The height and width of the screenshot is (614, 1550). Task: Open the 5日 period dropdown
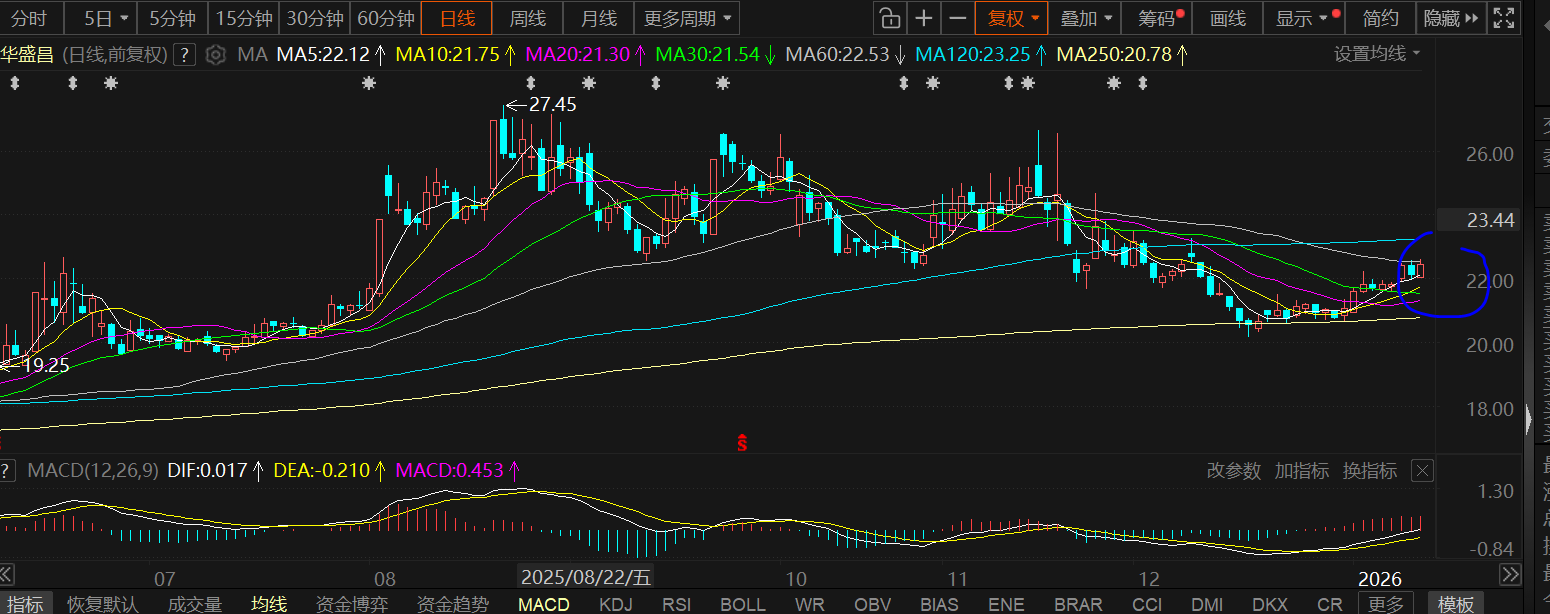pos(106,18)
